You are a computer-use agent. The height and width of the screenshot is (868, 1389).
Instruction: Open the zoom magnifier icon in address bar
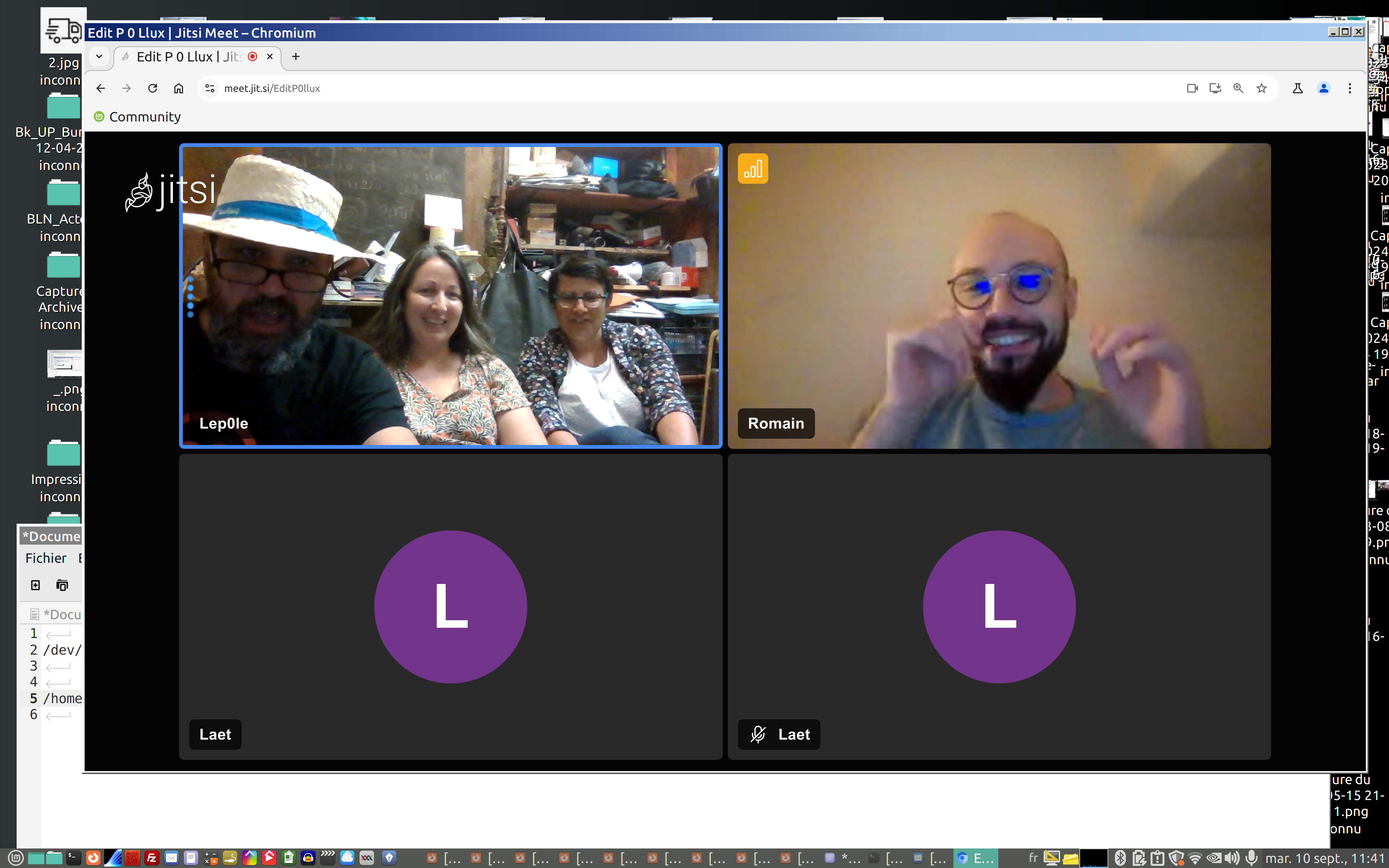pyautogui.click(x=1238, y=88)
